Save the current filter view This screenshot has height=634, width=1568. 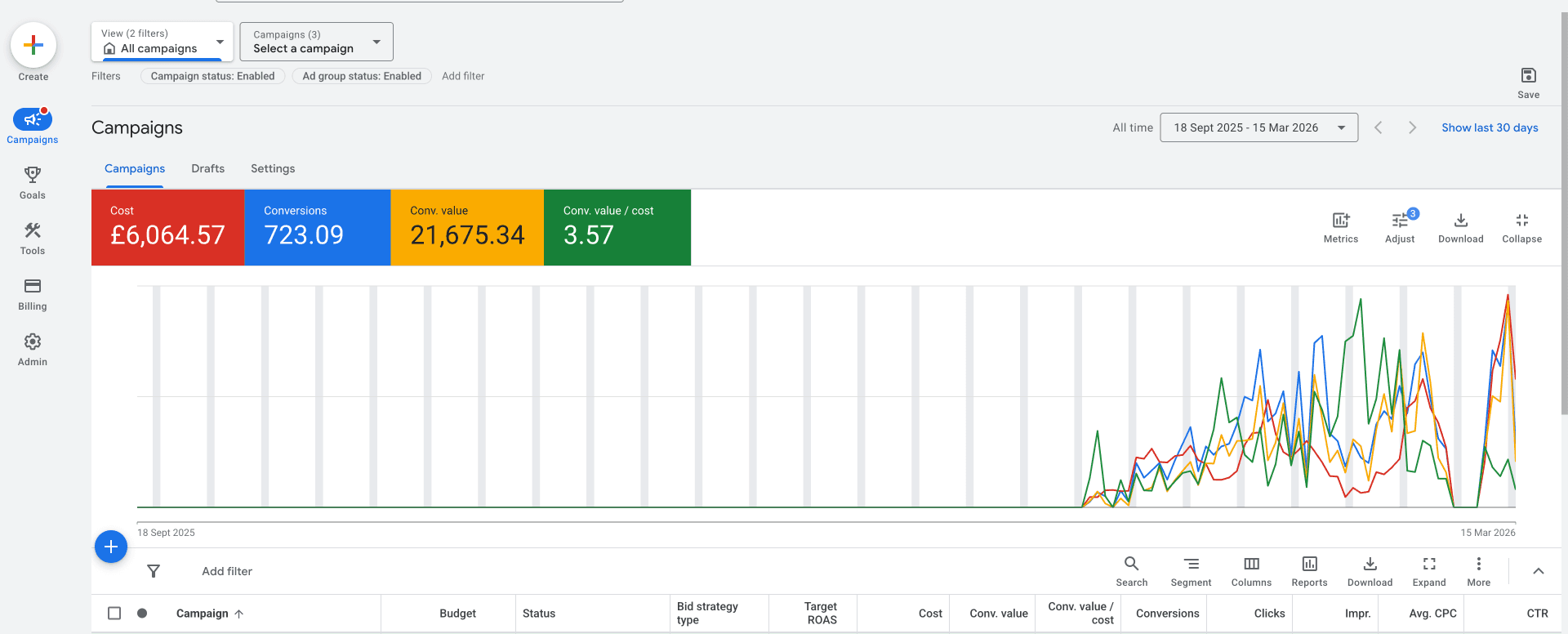tap(1528, 83)
